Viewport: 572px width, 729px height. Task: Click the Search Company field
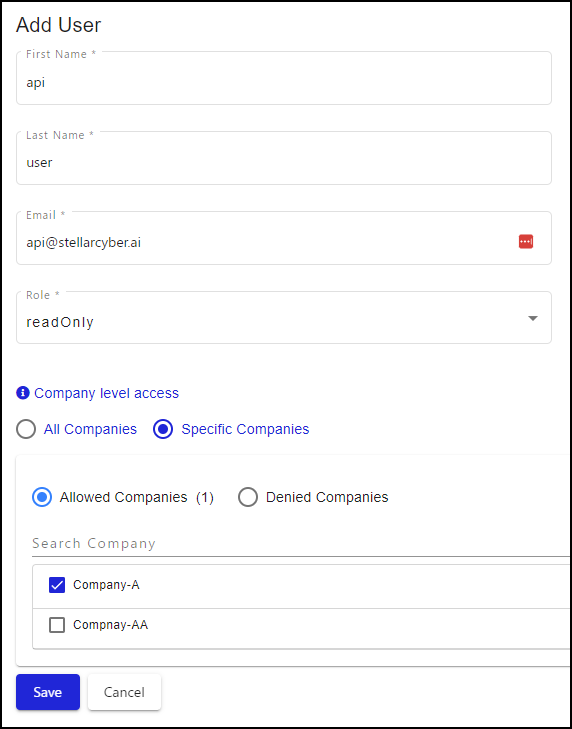click(301, 543)
